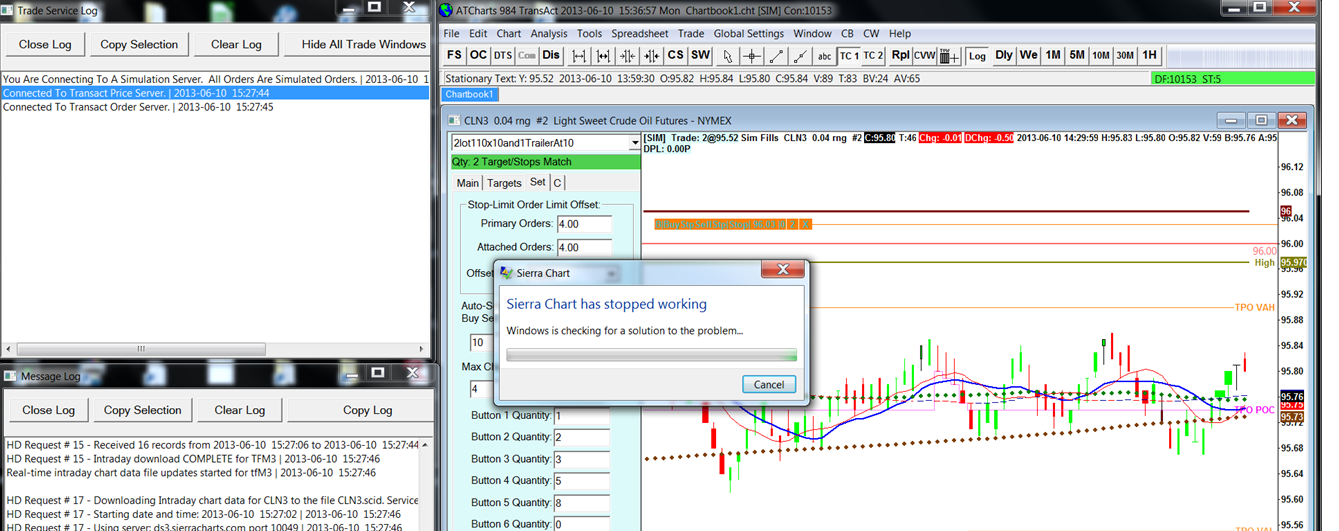The width and height of the screenshot is (1339, 531).
Task: Click Copy Selection in Message Log window
Action: click(143, 410)
